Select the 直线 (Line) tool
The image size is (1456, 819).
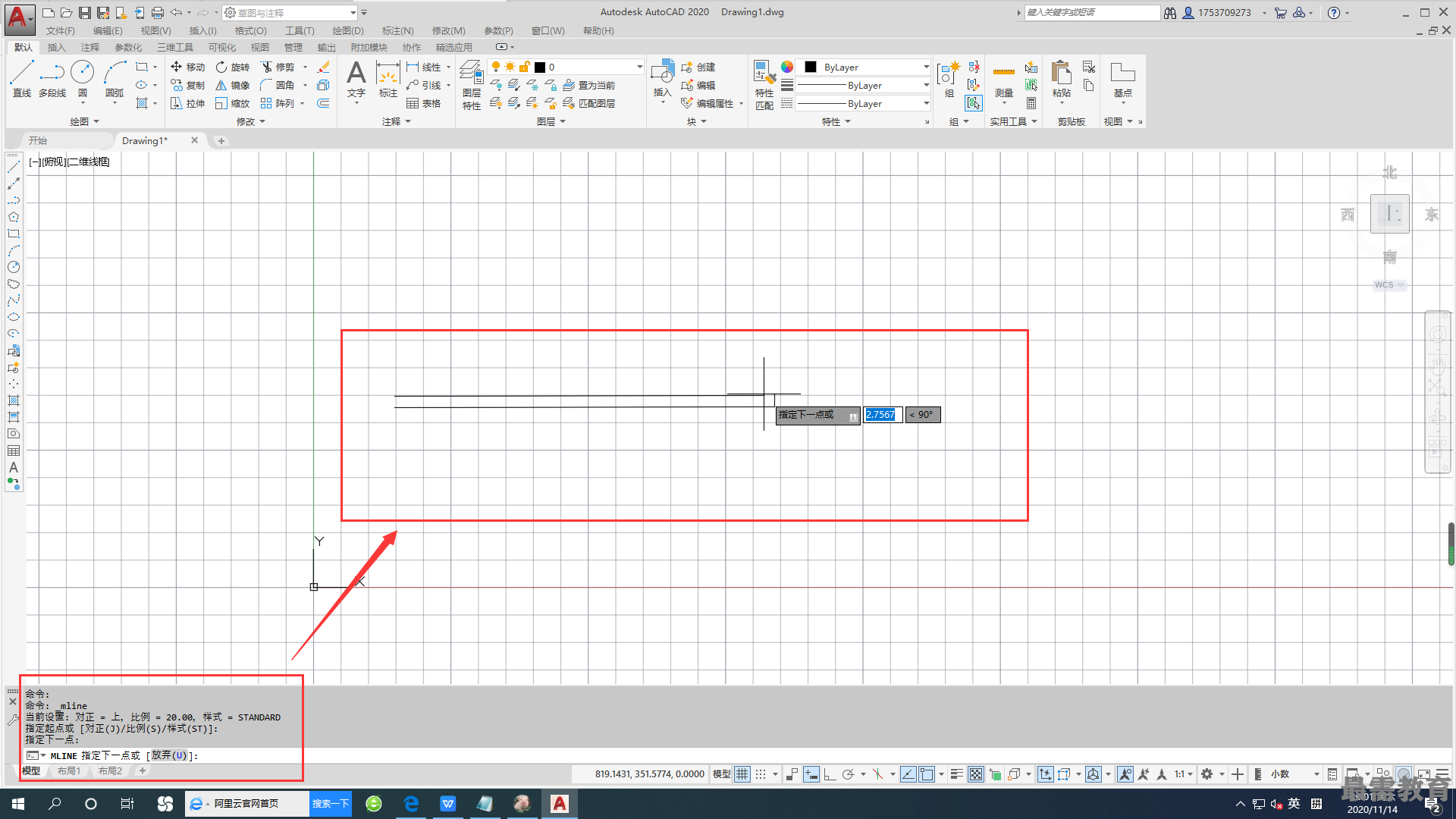[22, 79]
